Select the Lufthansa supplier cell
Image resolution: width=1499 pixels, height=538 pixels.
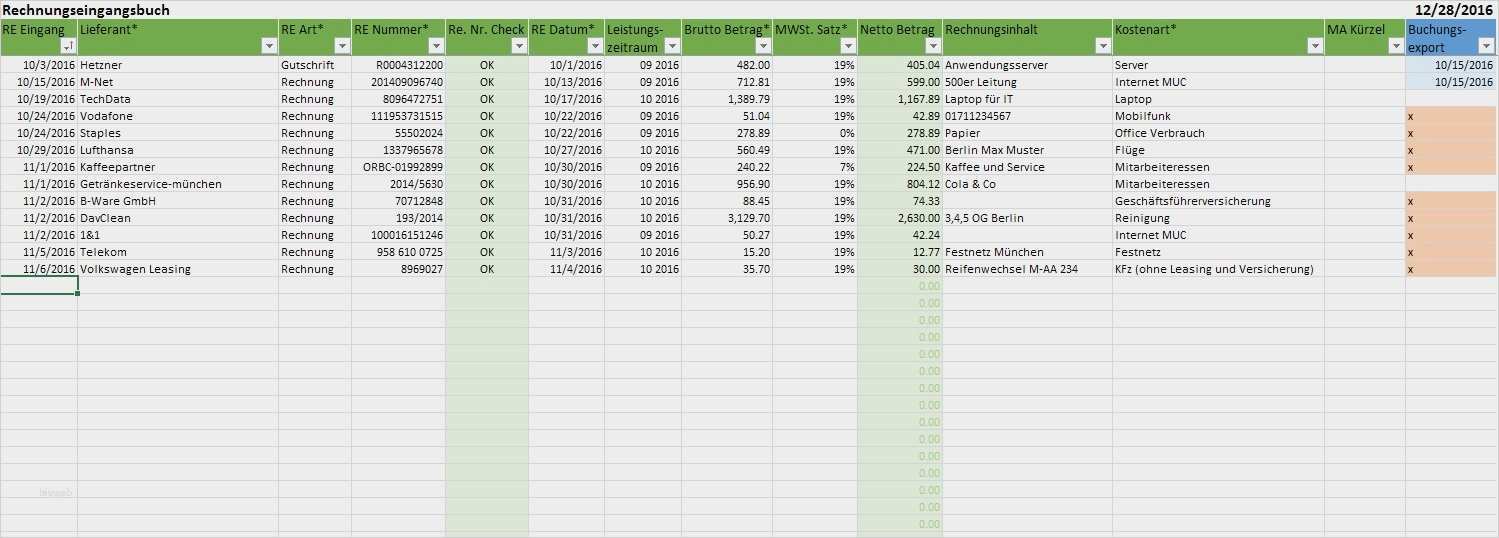(x=178, y=150)
